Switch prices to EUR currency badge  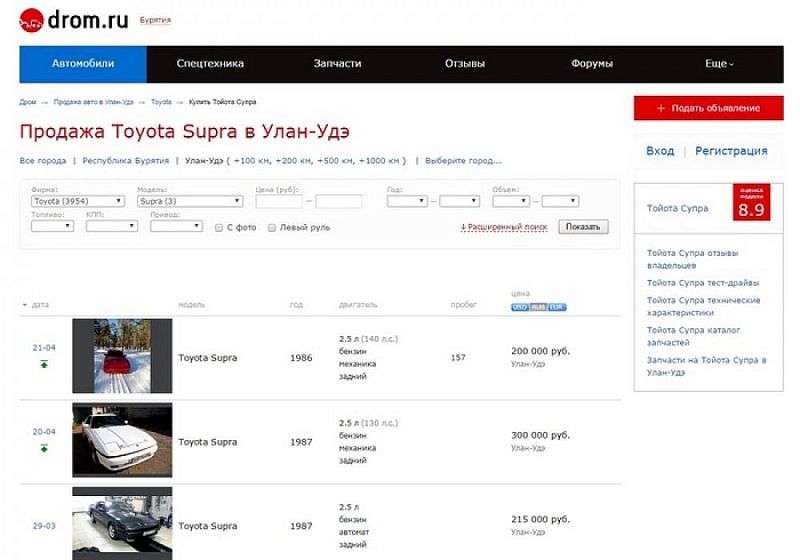[557, 307]
